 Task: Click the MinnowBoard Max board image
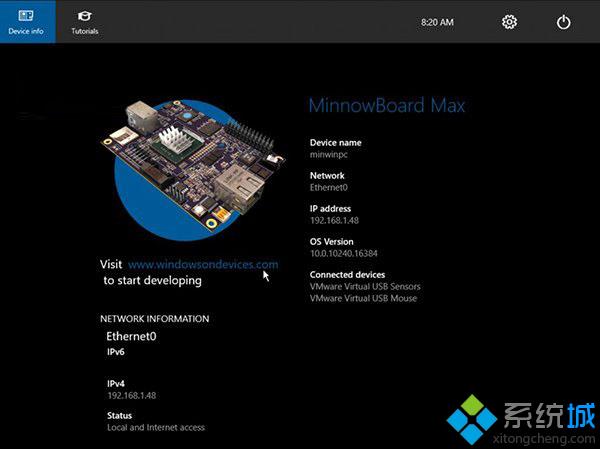[x=193, y=168]
